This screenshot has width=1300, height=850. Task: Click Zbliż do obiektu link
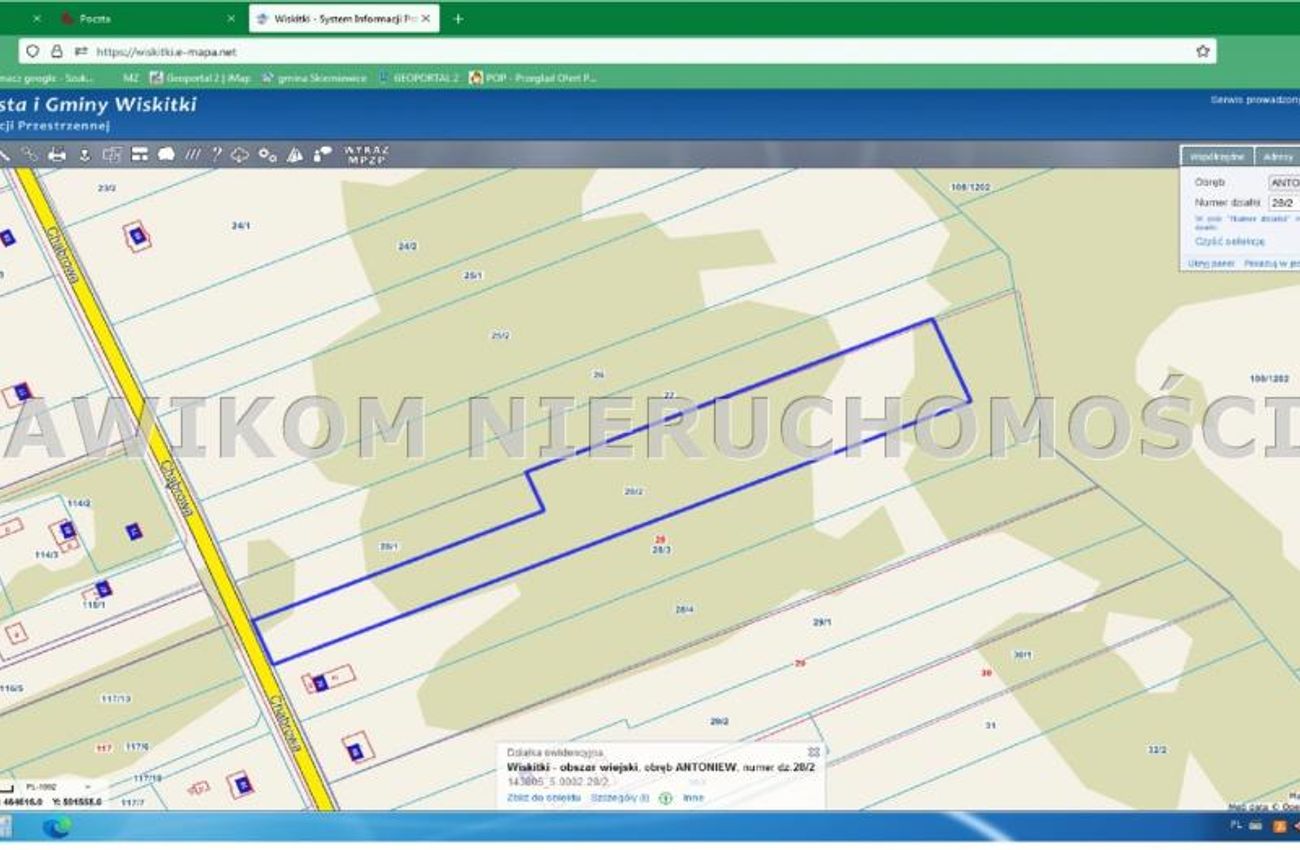[x=544, y=798]
